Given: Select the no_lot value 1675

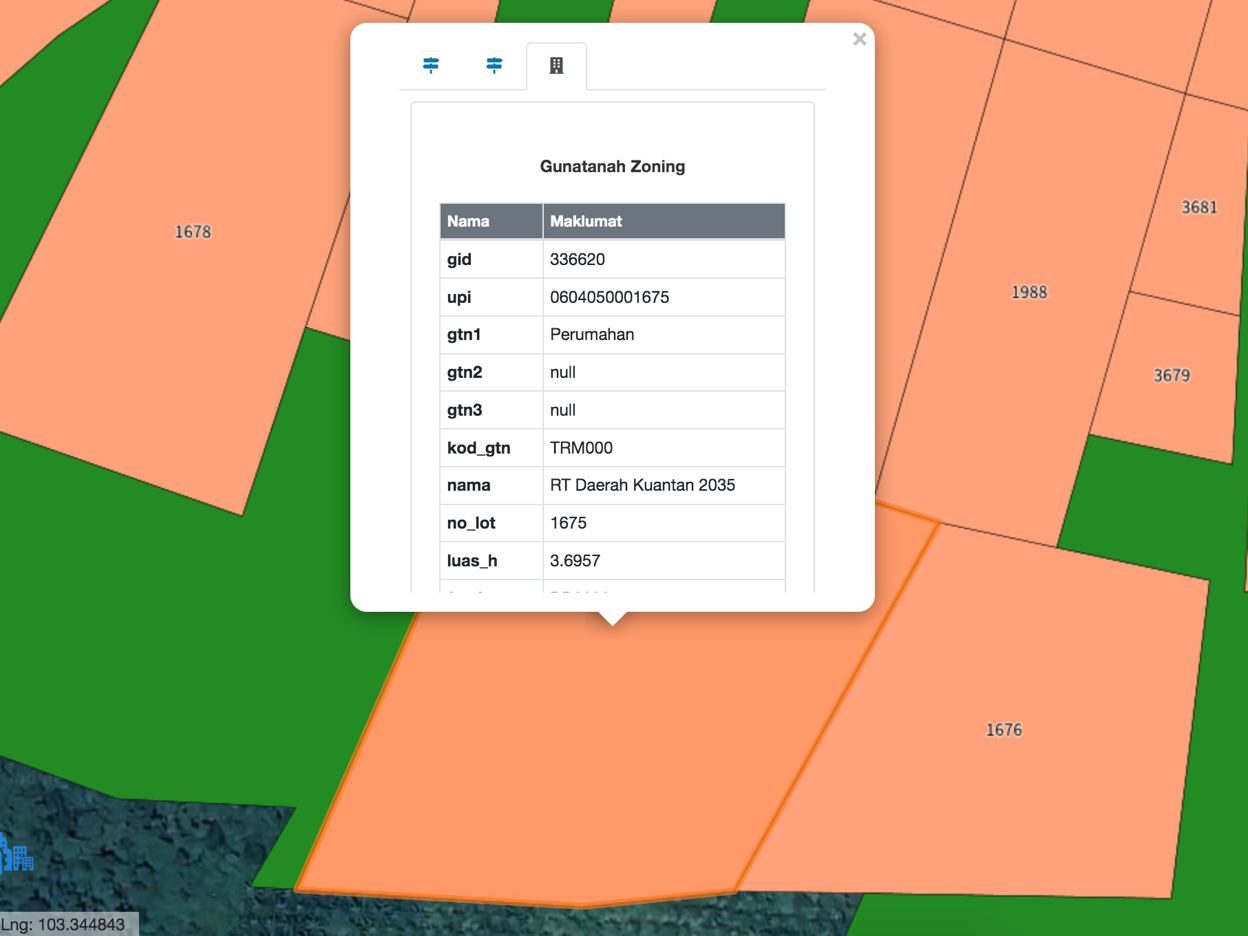Looking at the screenshot, I should pos(568,523).
